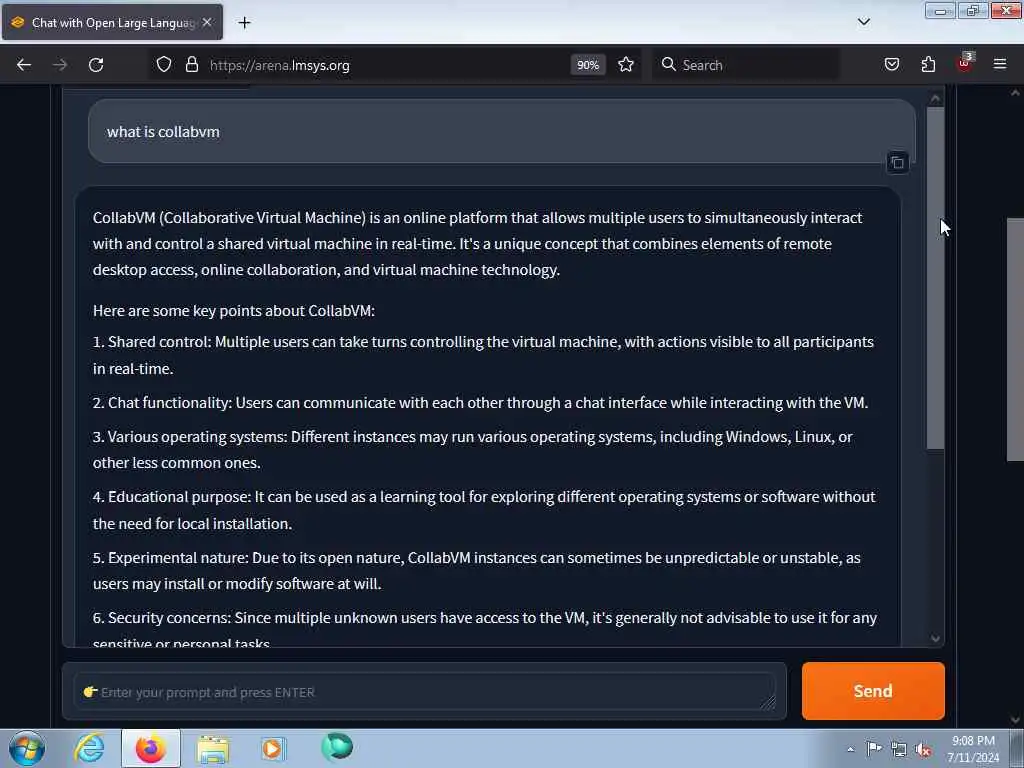The width and height of the screenshot is (1024, 768).
Task: Click the '4. Educational purpose' list item
Action: (x=484, y=510)
